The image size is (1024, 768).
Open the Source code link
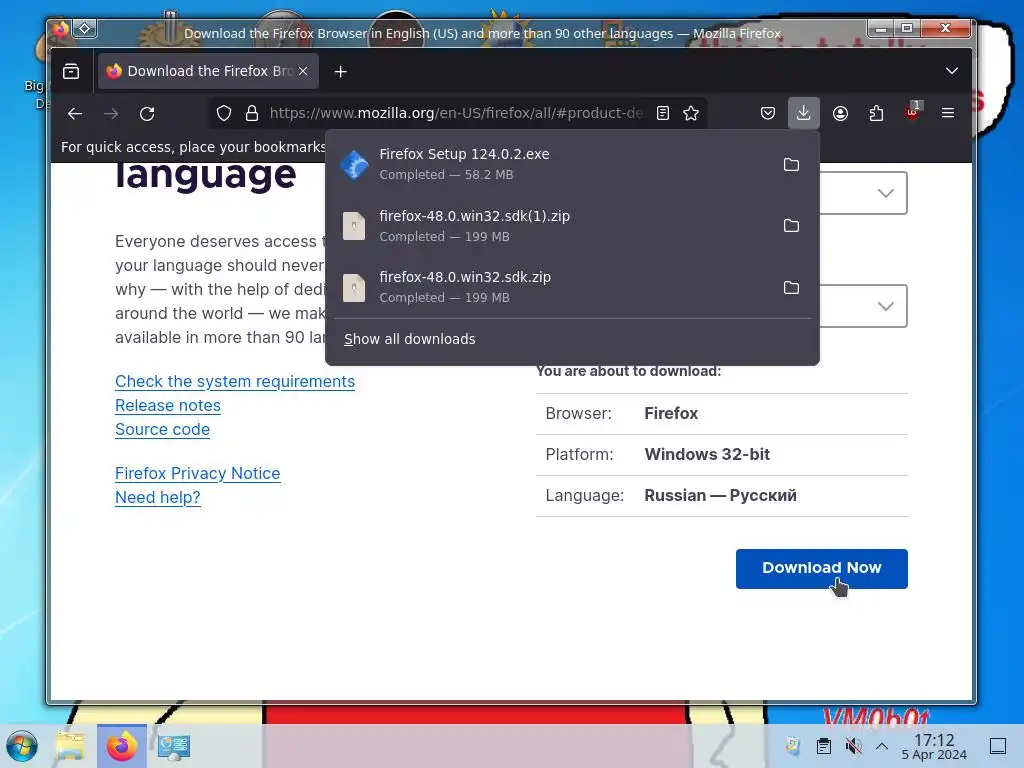coord(163,430)
